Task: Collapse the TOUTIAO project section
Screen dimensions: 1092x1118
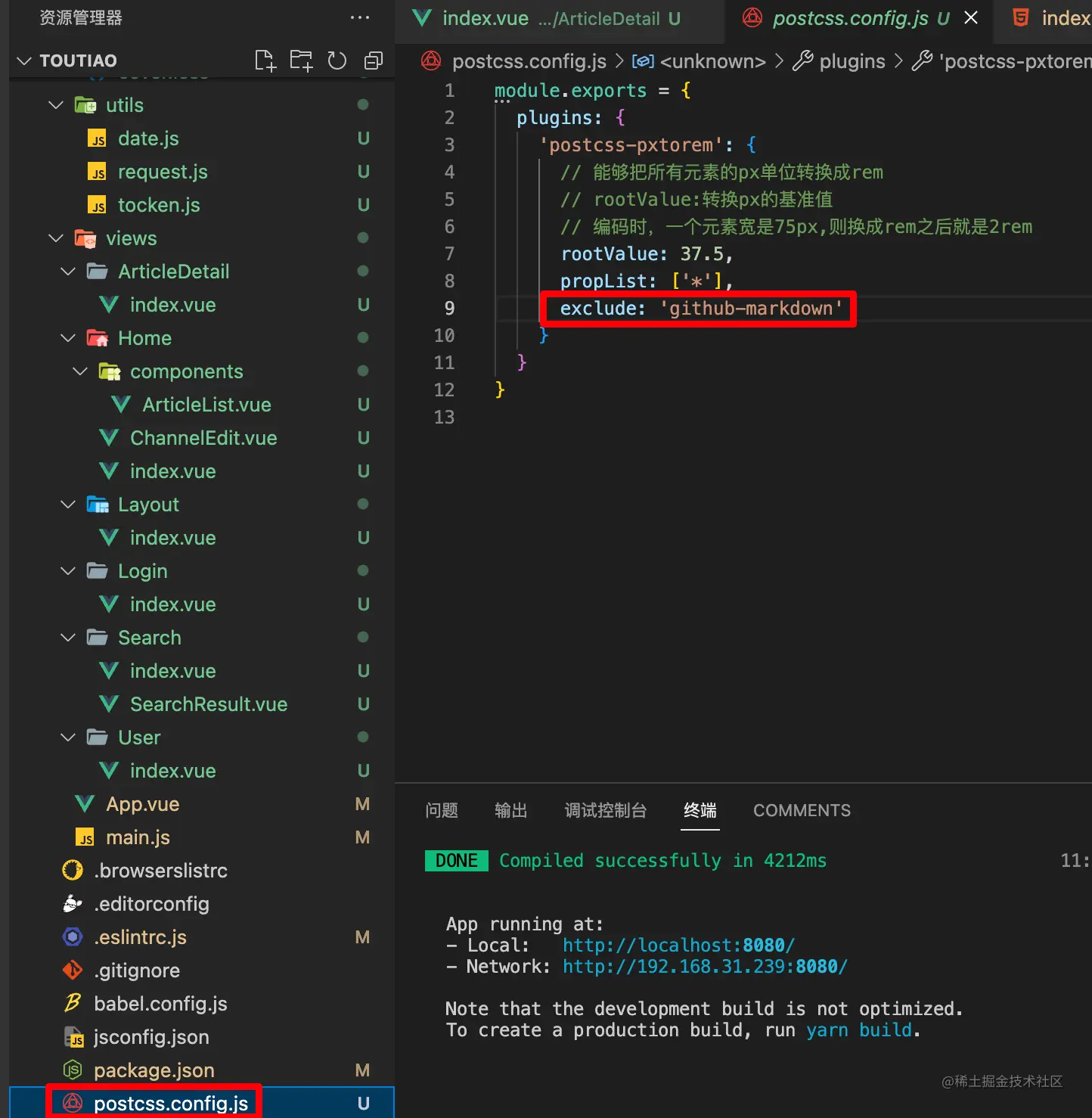Action: pyautogui.click(x=24, y=61)
